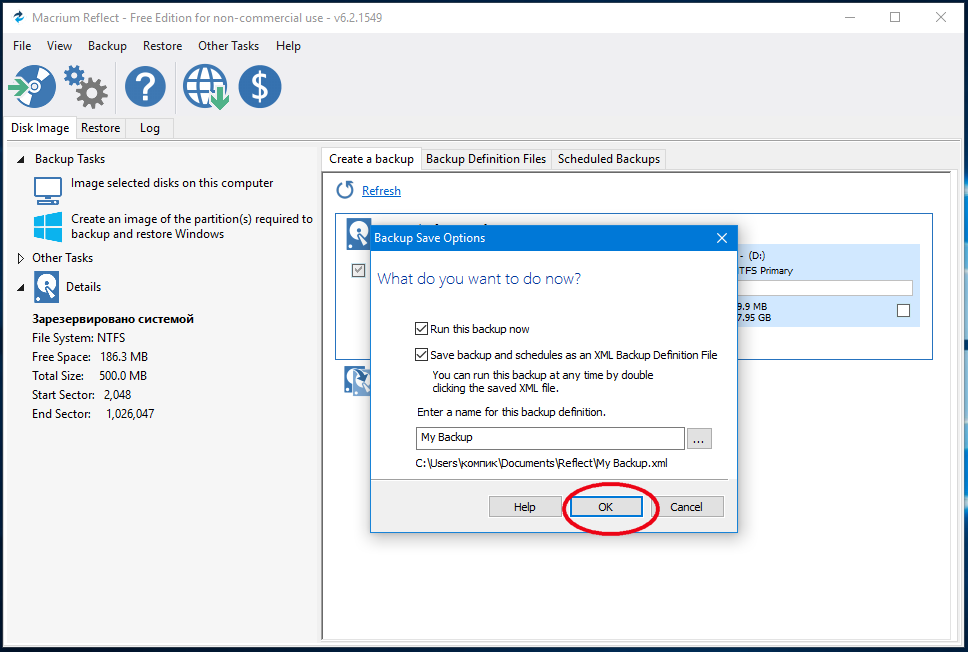Viewport: 968px width, 652px height.
Task: Toggle the Run this backup now checkbox
Action: [422, 328]
